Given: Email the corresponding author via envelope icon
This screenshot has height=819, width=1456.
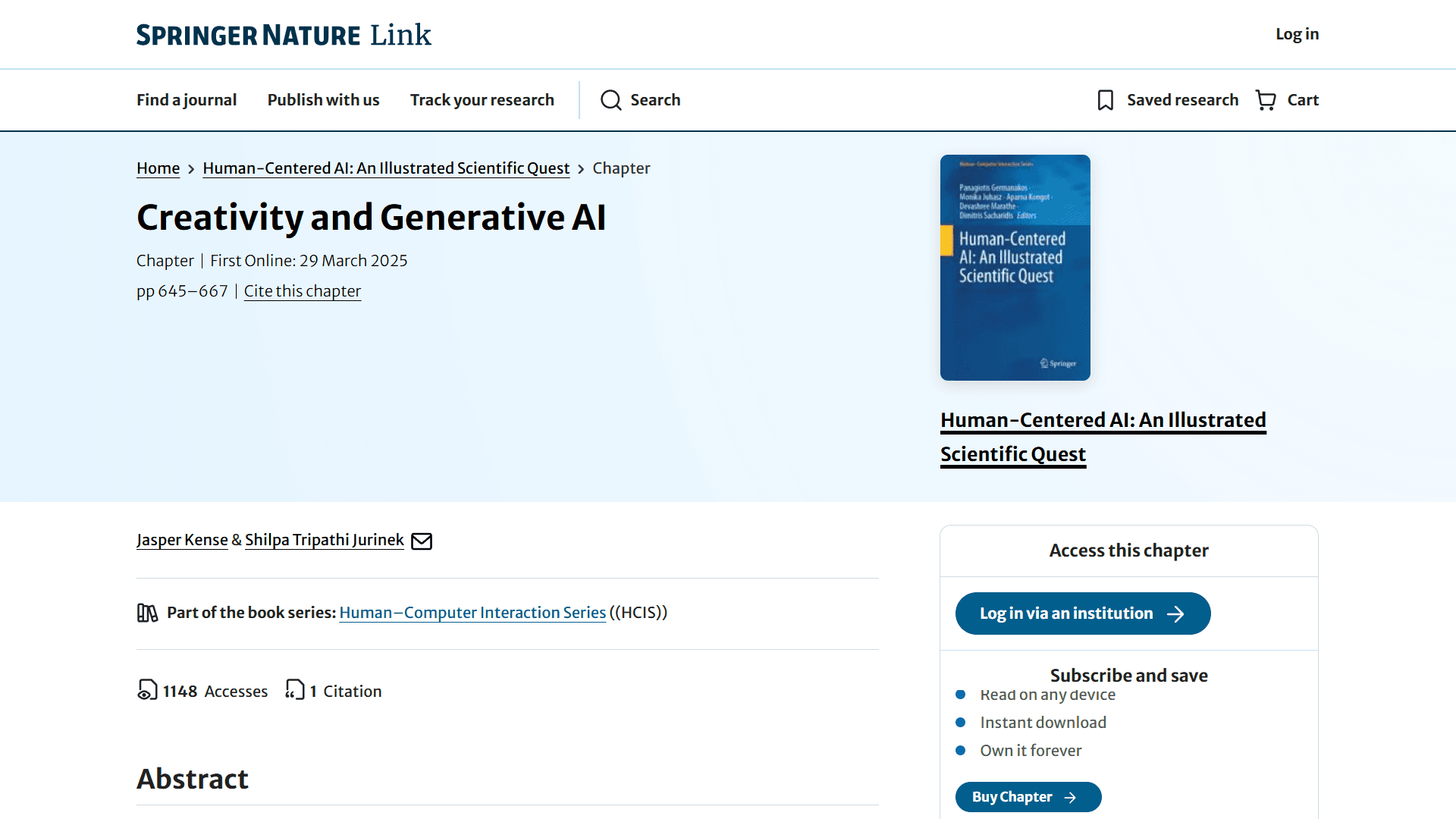Looking at the screenshot, I should click(422, 541).
